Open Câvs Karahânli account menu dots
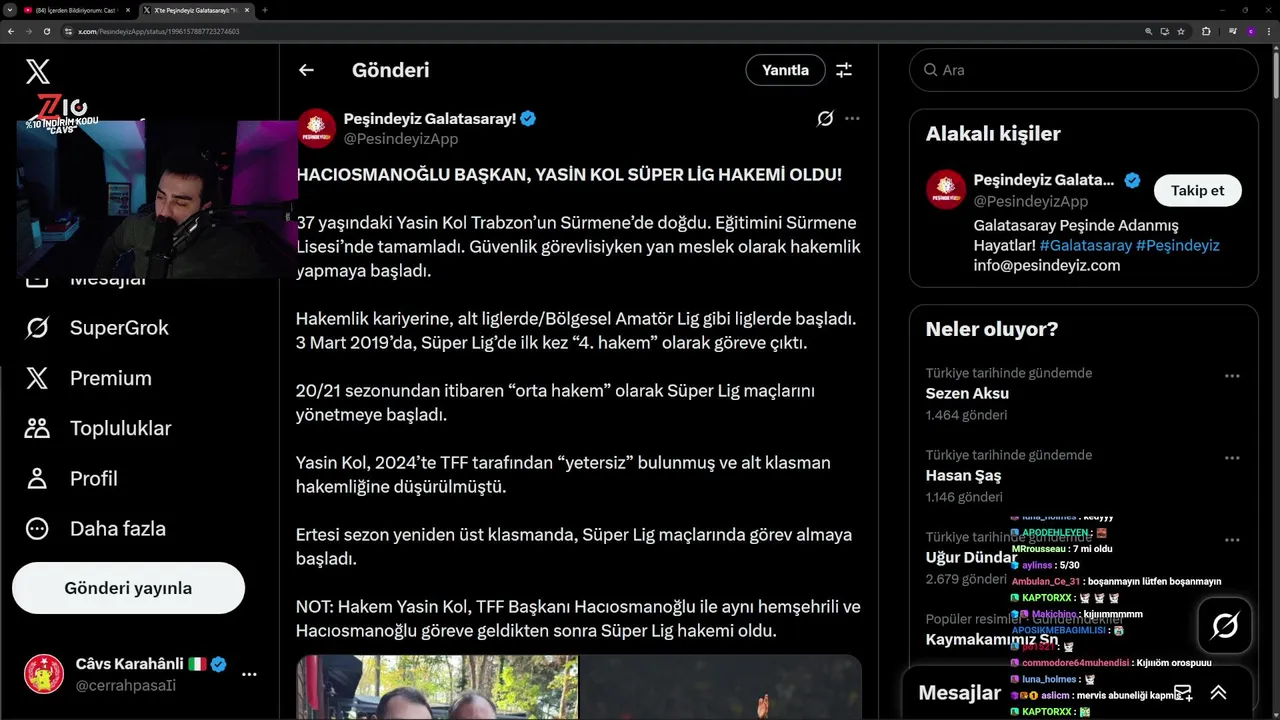1280x720 pixels. click(x=249, y=674)
